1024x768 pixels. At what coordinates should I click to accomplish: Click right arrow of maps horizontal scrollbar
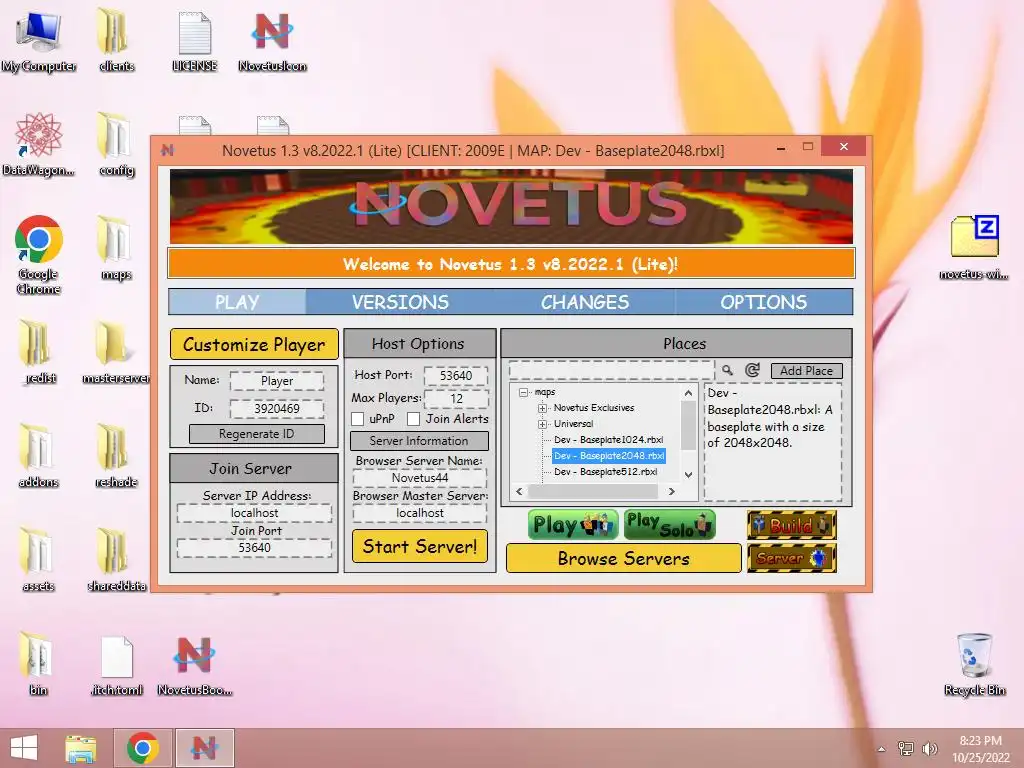pyautogui.click(x=671, y=491)
